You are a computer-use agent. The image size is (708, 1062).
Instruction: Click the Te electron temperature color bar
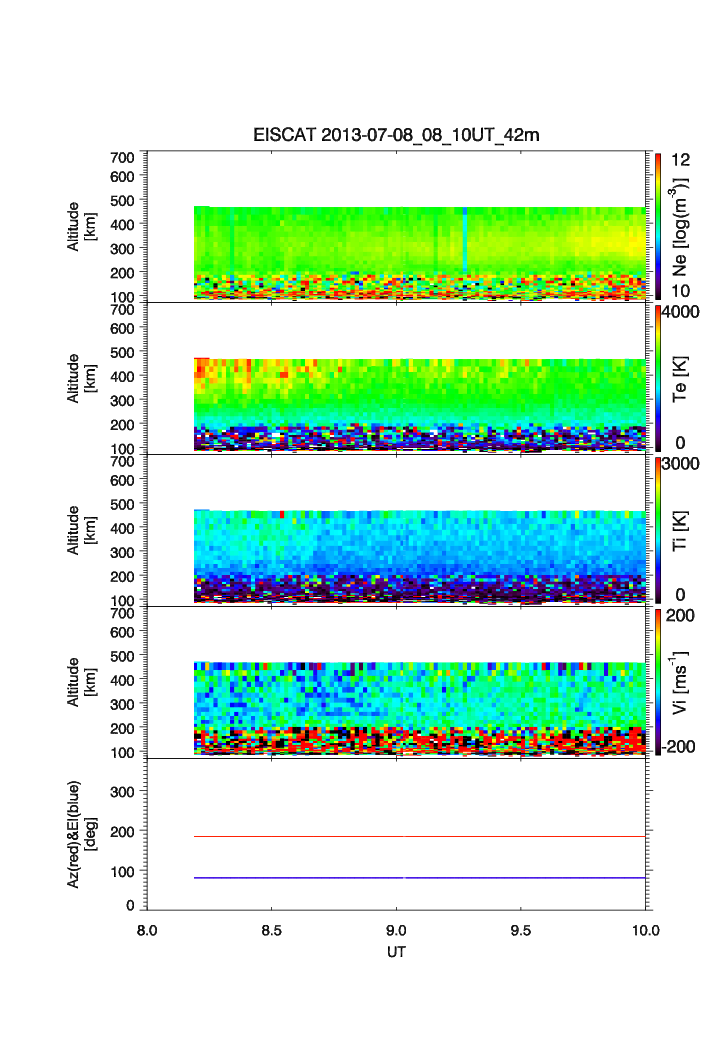(x=658, y=378)
